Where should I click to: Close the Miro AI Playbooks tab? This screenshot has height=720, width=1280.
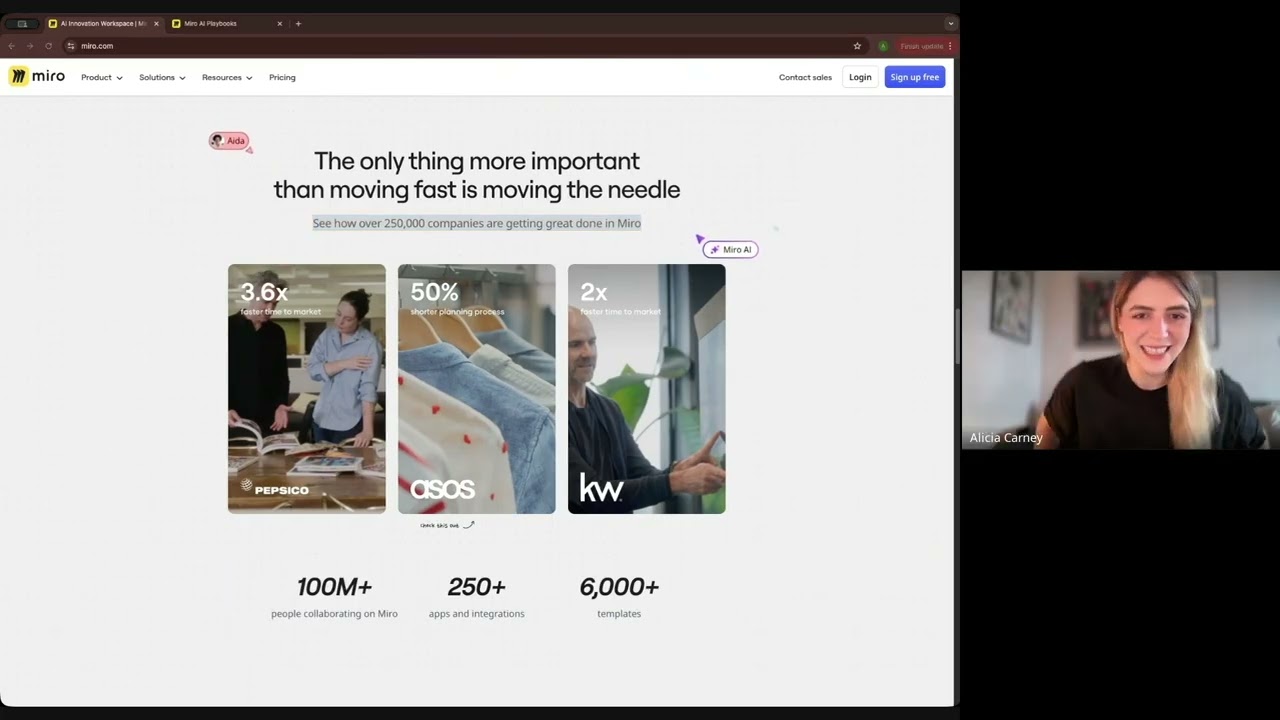click(x=280, y=23)
